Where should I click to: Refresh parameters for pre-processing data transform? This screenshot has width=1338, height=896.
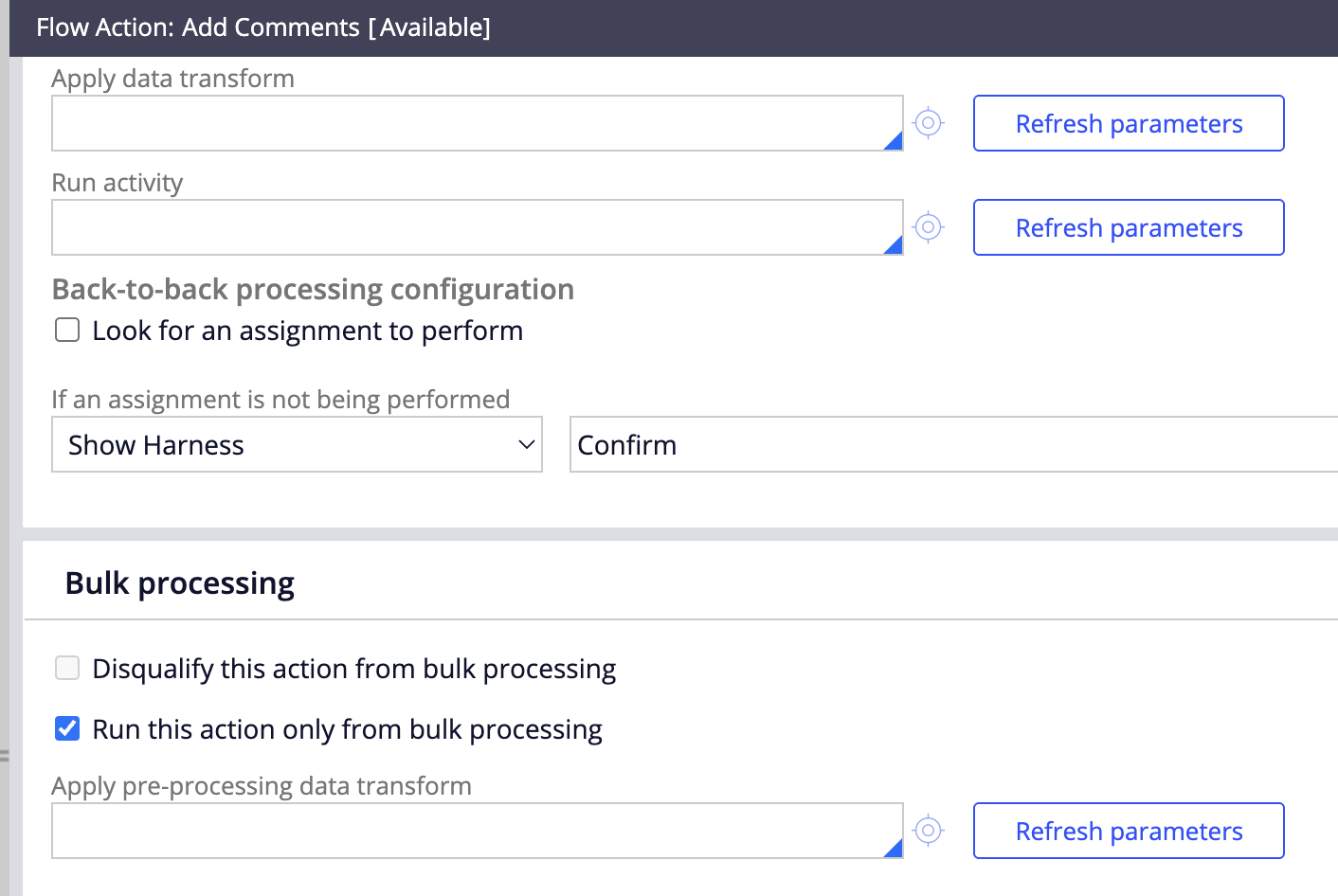tap(1128, 831)
